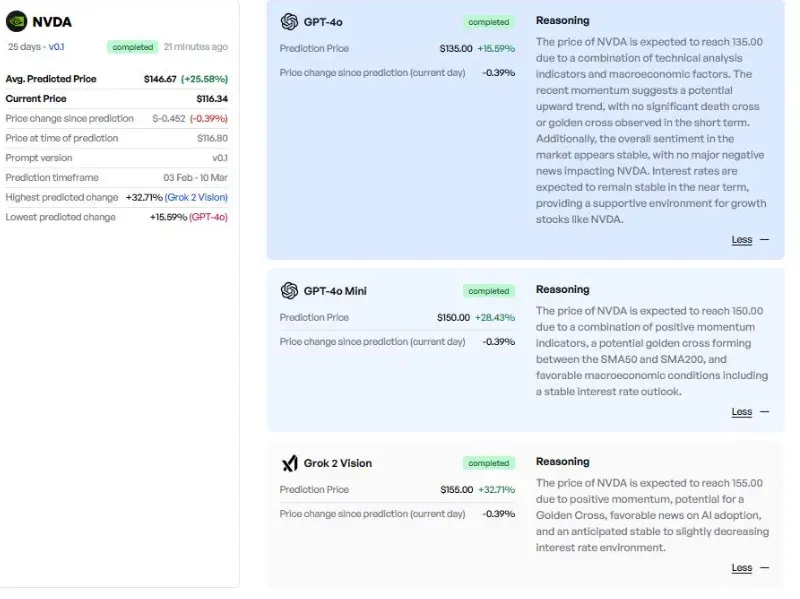Viewport: 800px width, 599px height.
Task: Open the Grok 2 Vision highest prediction link
Action: tap(196, 197)
